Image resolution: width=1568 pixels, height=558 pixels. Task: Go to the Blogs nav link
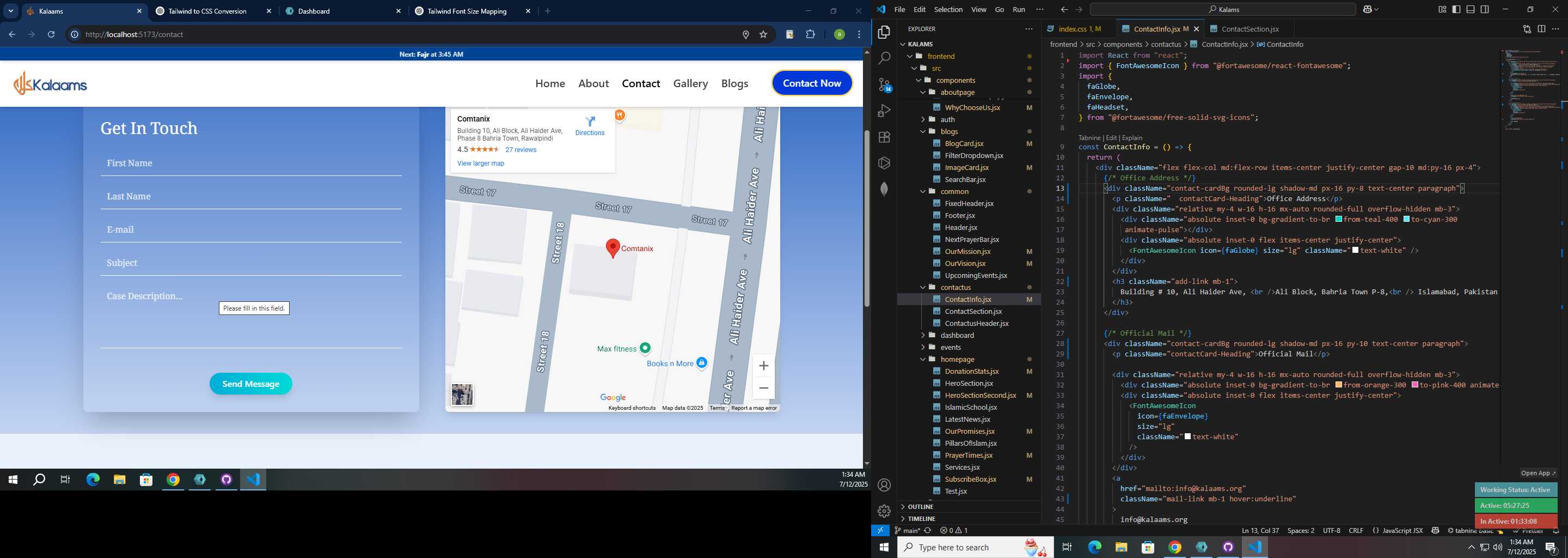tap(734, 83)
